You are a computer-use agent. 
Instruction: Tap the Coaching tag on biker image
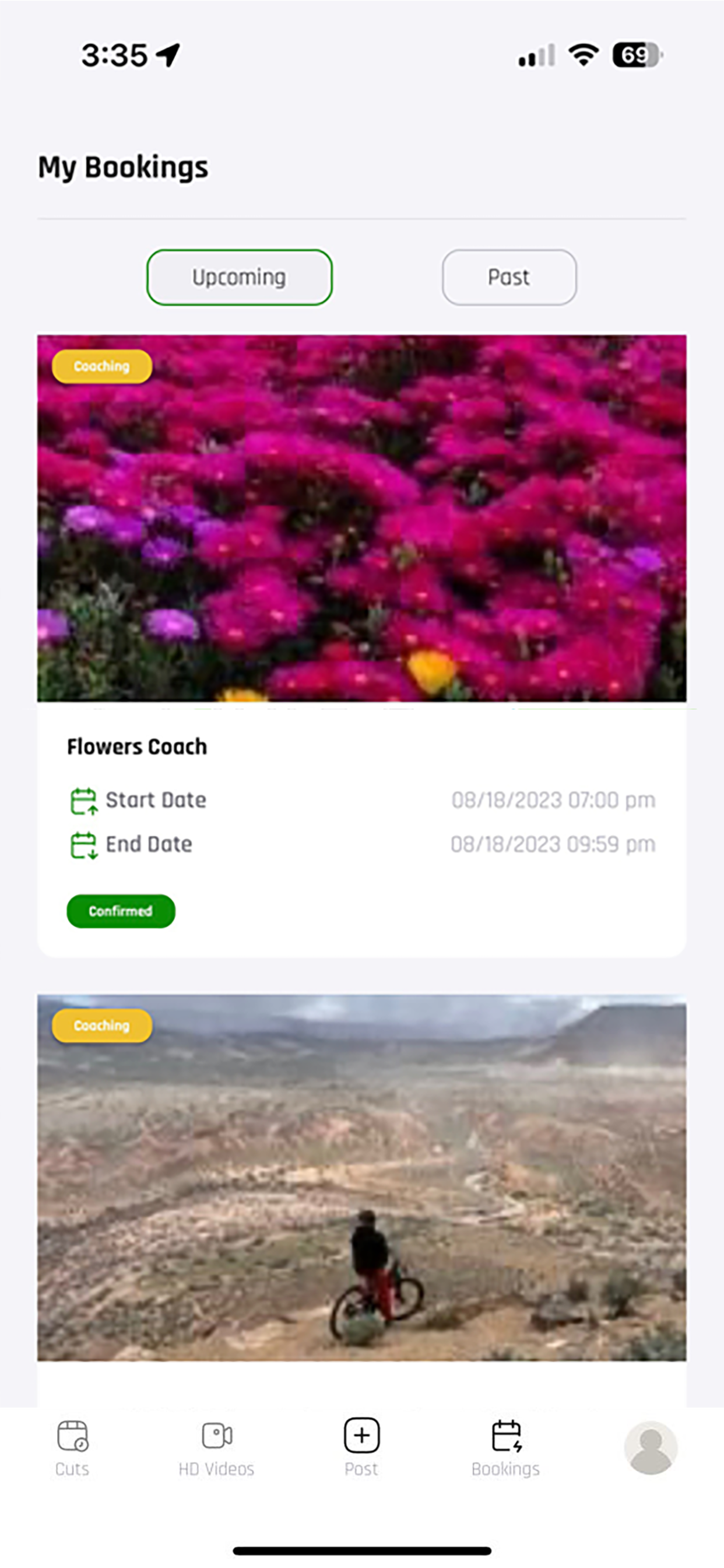pos(101,1025)
